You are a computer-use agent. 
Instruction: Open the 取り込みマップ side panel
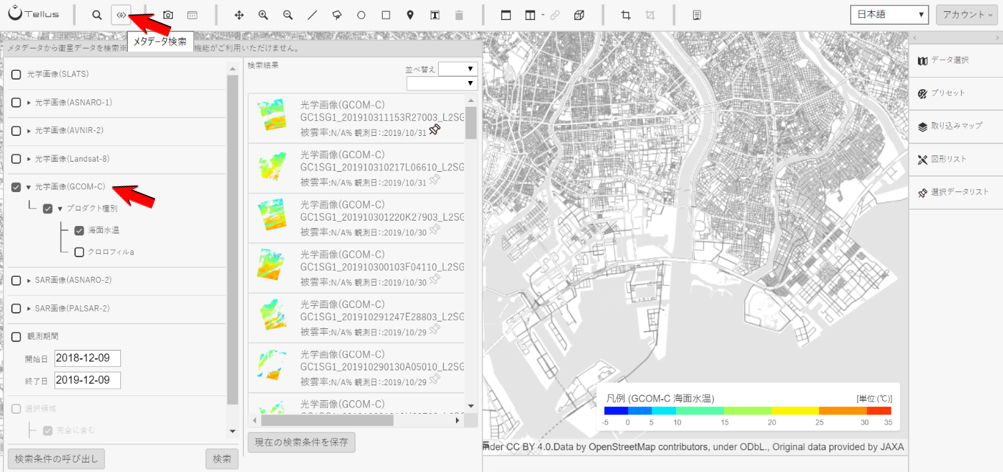click(x=956, y=127)
